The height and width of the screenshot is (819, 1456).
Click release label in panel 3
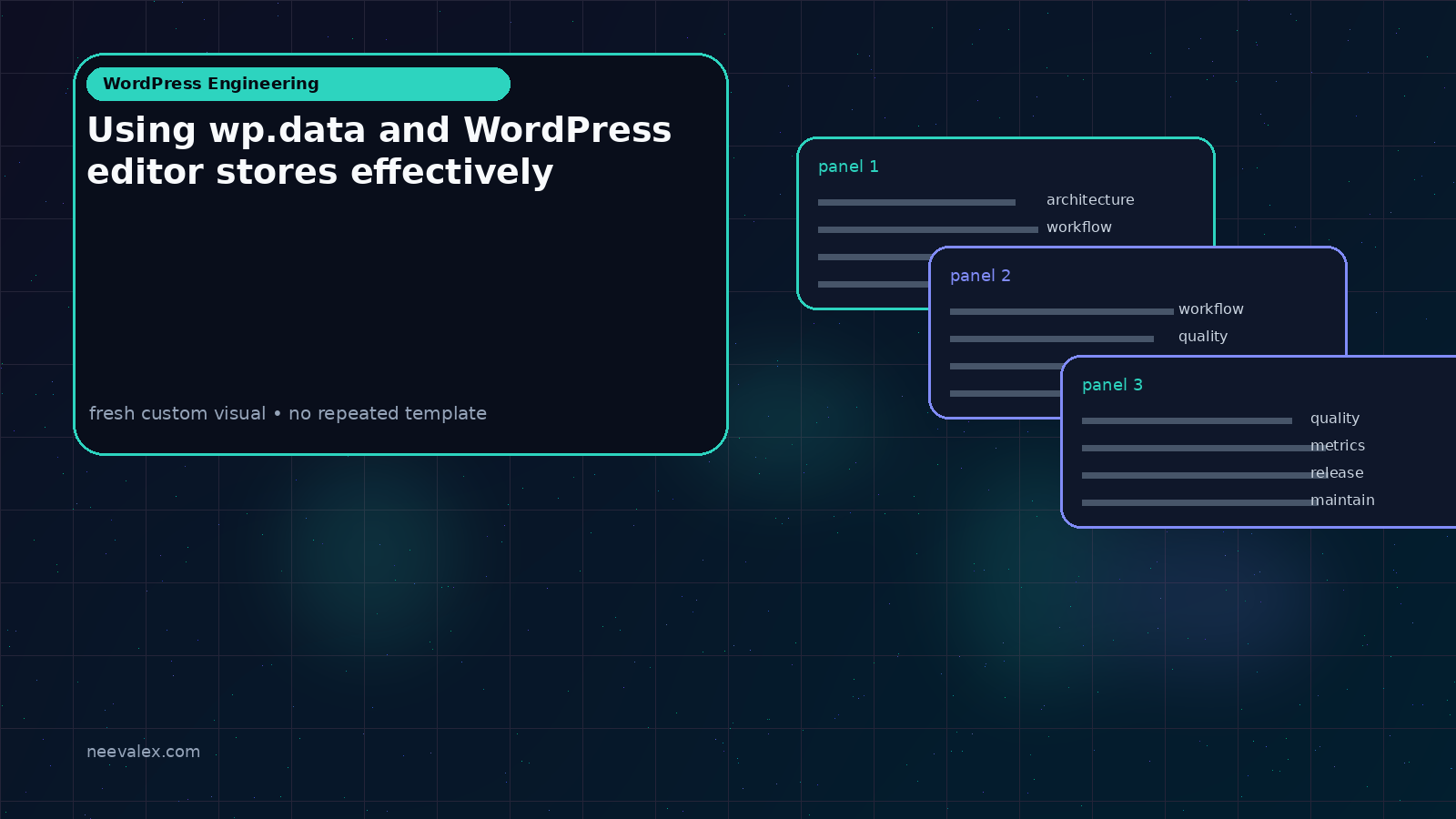[1337, 472]
